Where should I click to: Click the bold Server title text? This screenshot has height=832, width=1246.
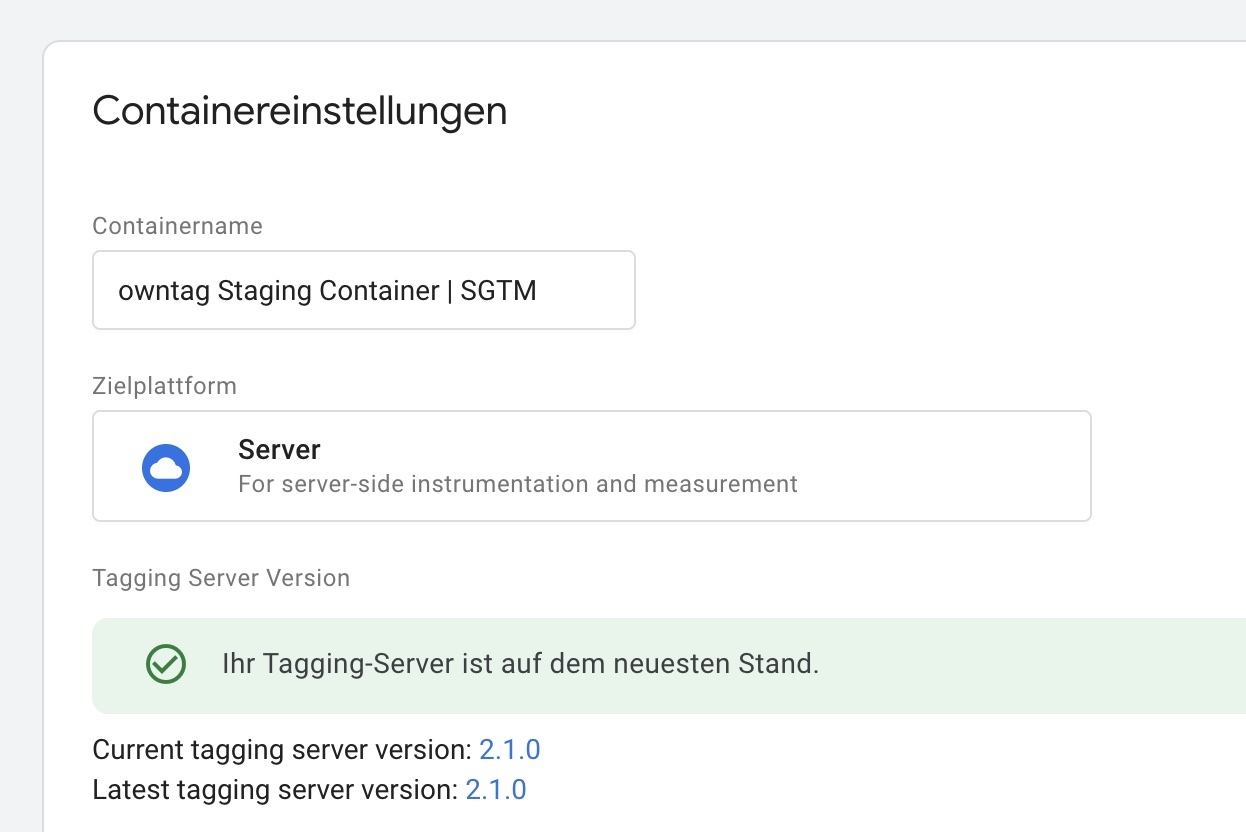[279, 450]
